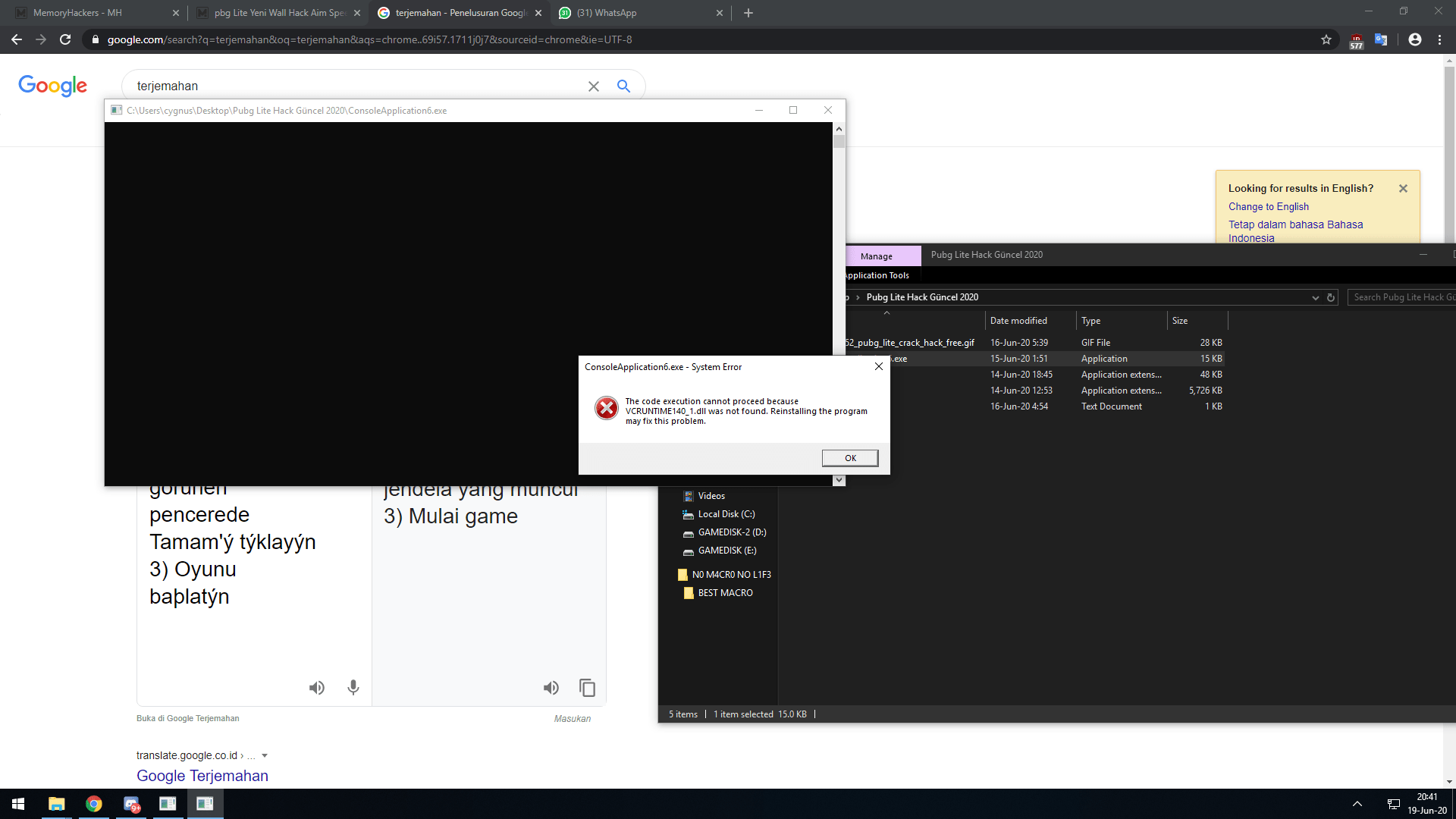Open the Chrome three-dot menu

click(1439, 39)
